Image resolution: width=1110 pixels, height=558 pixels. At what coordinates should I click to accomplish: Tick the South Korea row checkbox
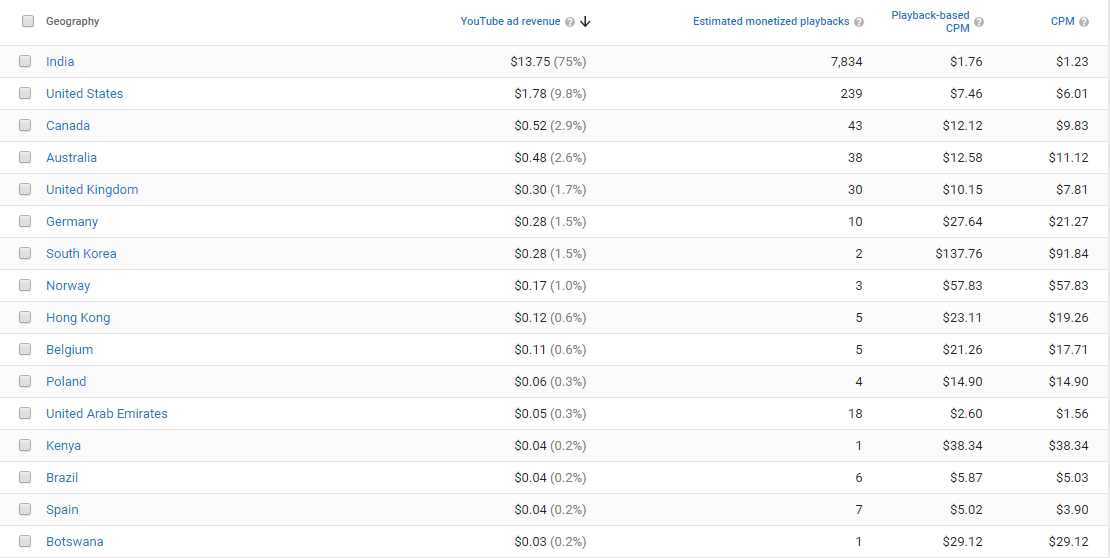coord(25,253)
